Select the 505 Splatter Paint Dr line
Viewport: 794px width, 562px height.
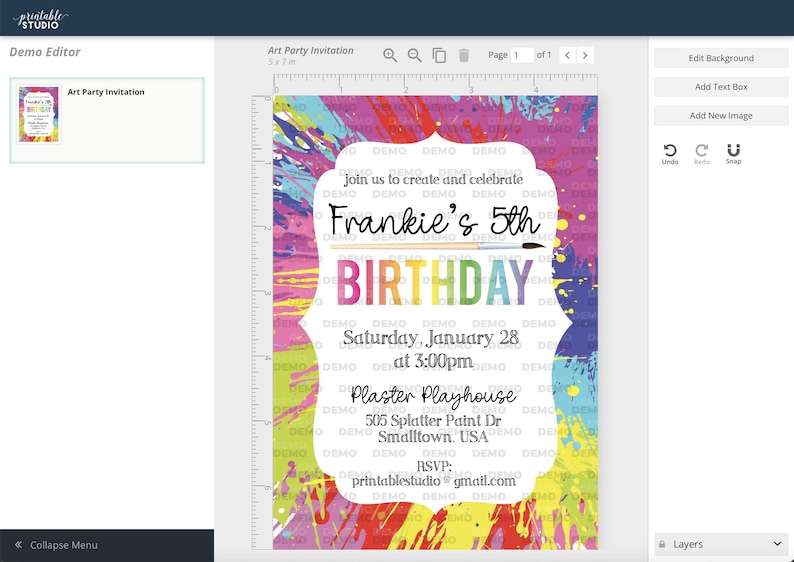[x=433, y=420]
